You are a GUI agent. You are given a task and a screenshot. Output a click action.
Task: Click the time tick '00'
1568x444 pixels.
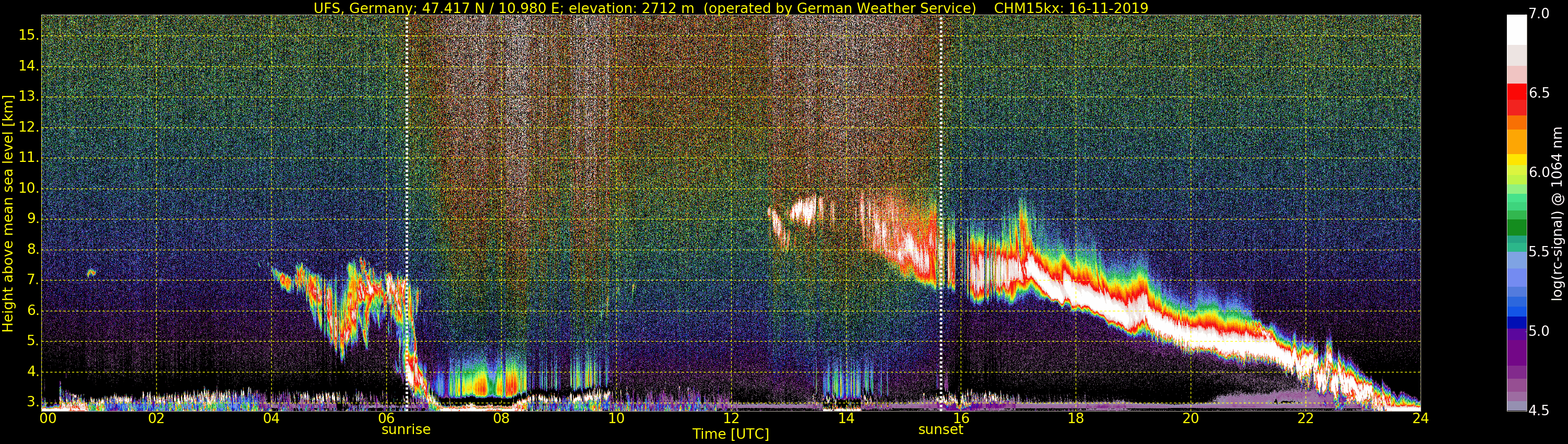coord(48,418)
